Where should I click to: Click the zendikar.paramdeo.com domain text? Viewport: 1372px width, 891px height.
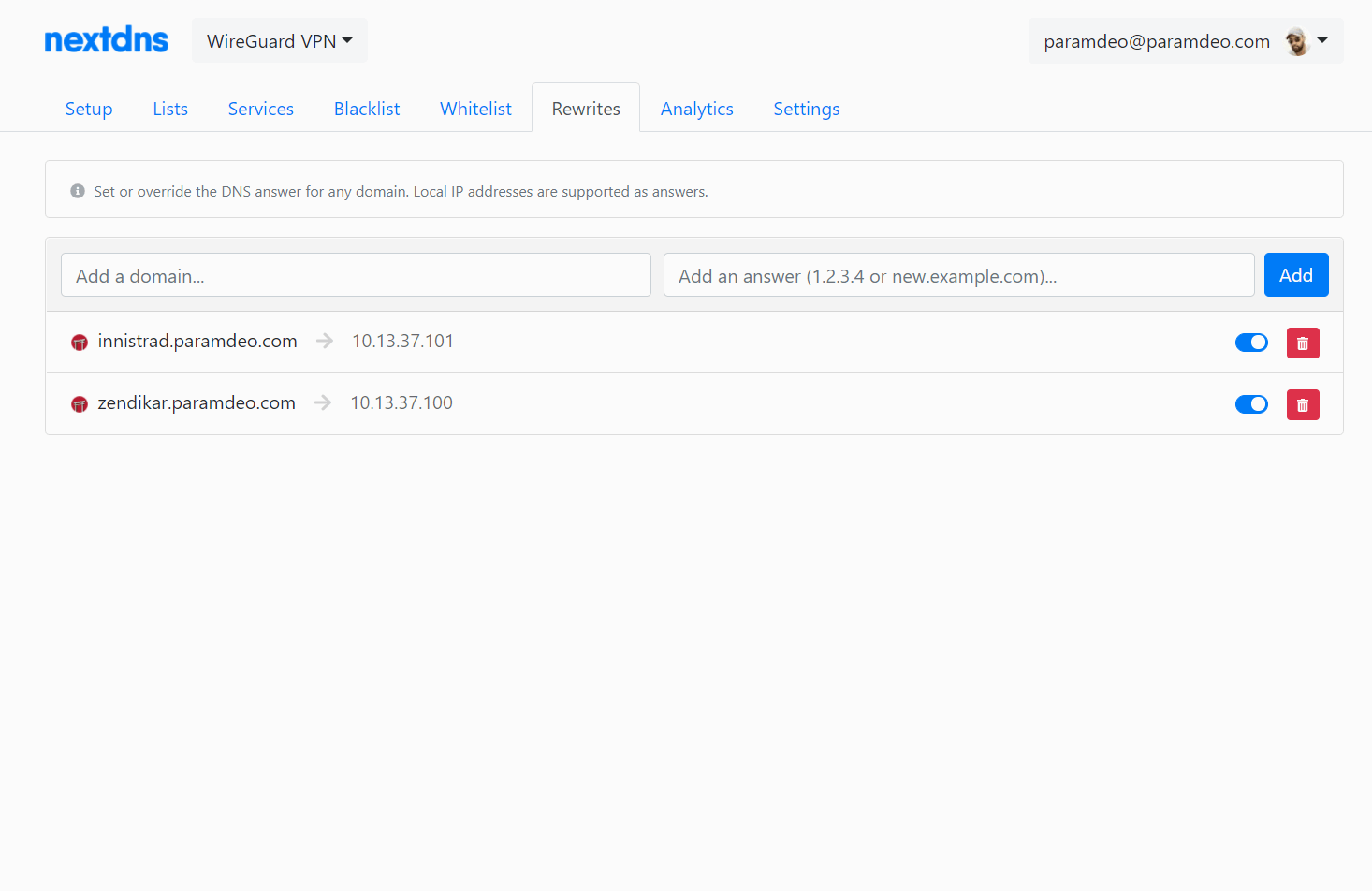pyautogui.click(x=197, y=402)
